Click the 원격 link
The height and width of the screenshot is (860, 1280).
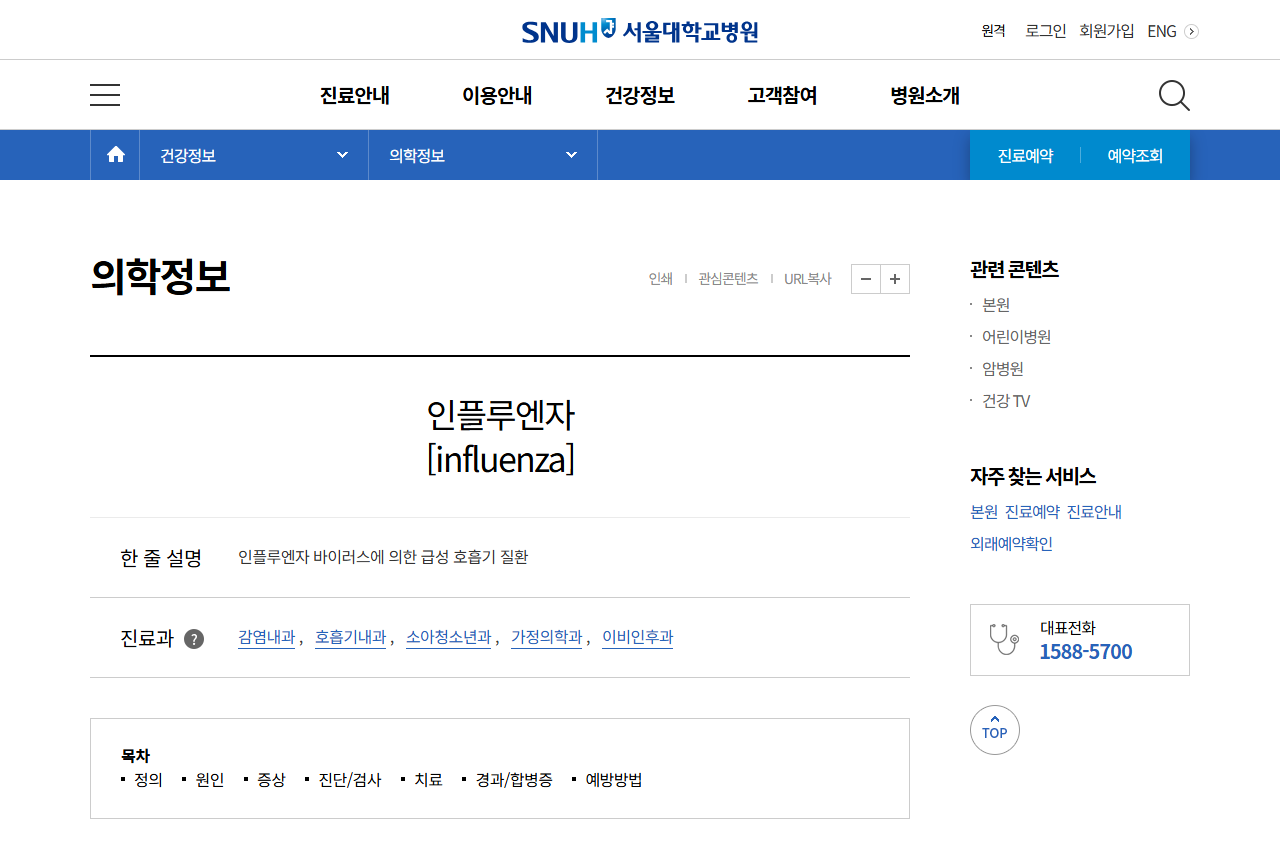pyautogui.click(x=993, y=31)
